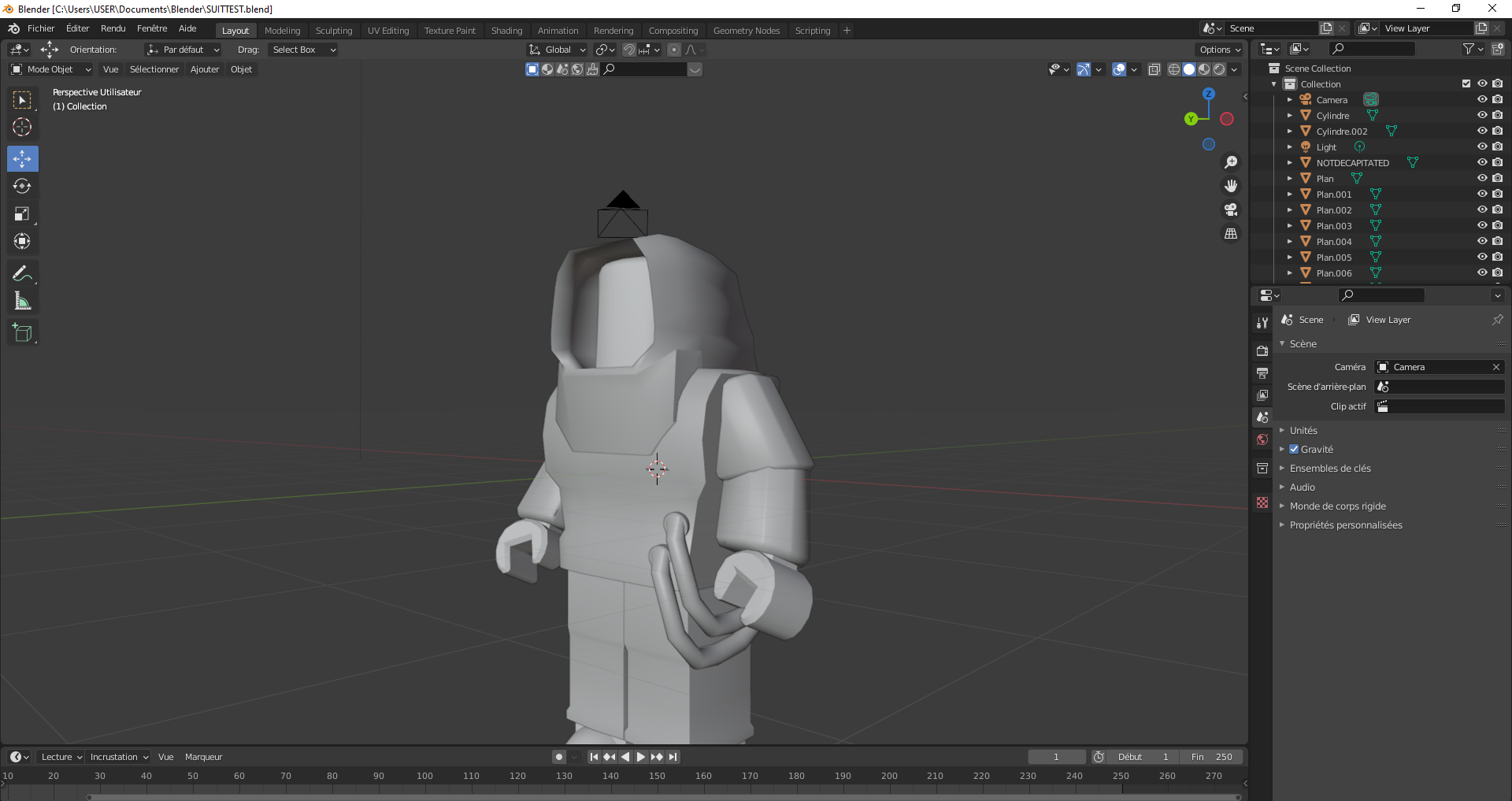Hide the Cylindre object in viewport
This screenshot has width=1512, height=801.
tap(1481, 116)
